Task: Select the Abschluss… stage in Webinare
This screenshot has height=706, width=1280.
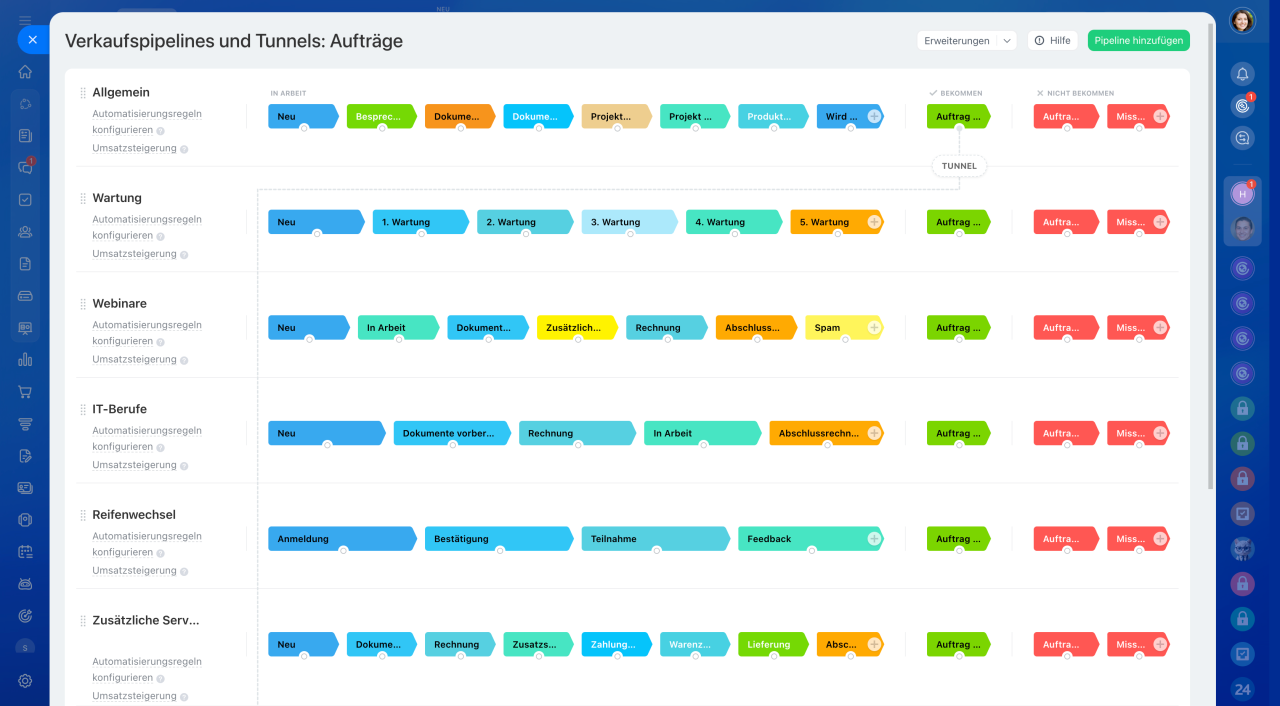Action: [x=756, y=327]
